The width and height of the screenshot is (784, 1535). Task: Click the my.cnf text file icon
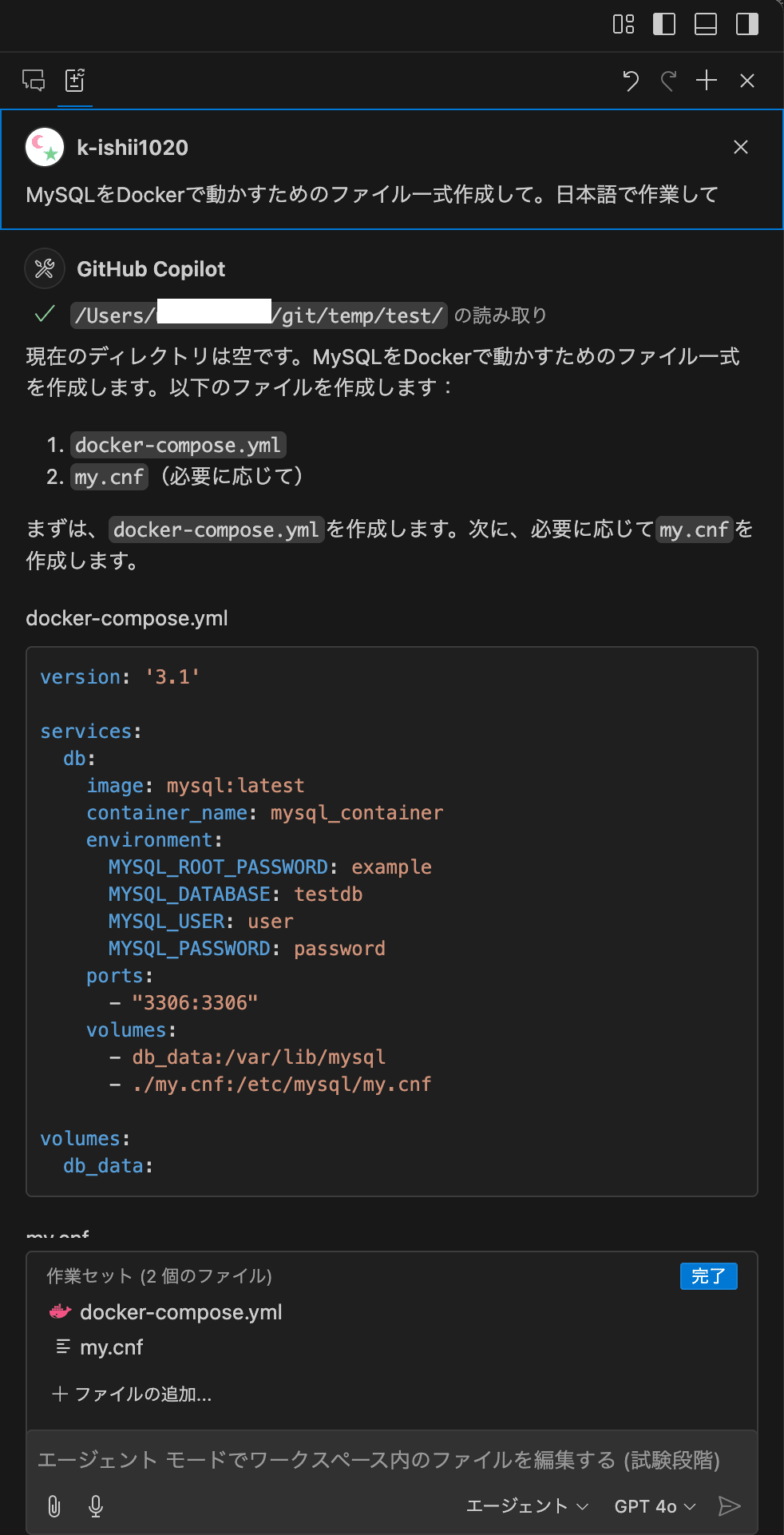(x=62, y=1347)
